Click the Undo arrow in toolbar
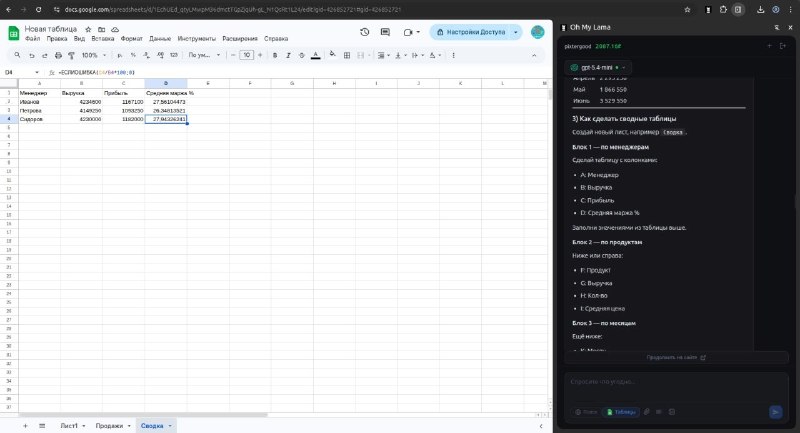Screen dimensions: 800x433 [x=32, y=55]
